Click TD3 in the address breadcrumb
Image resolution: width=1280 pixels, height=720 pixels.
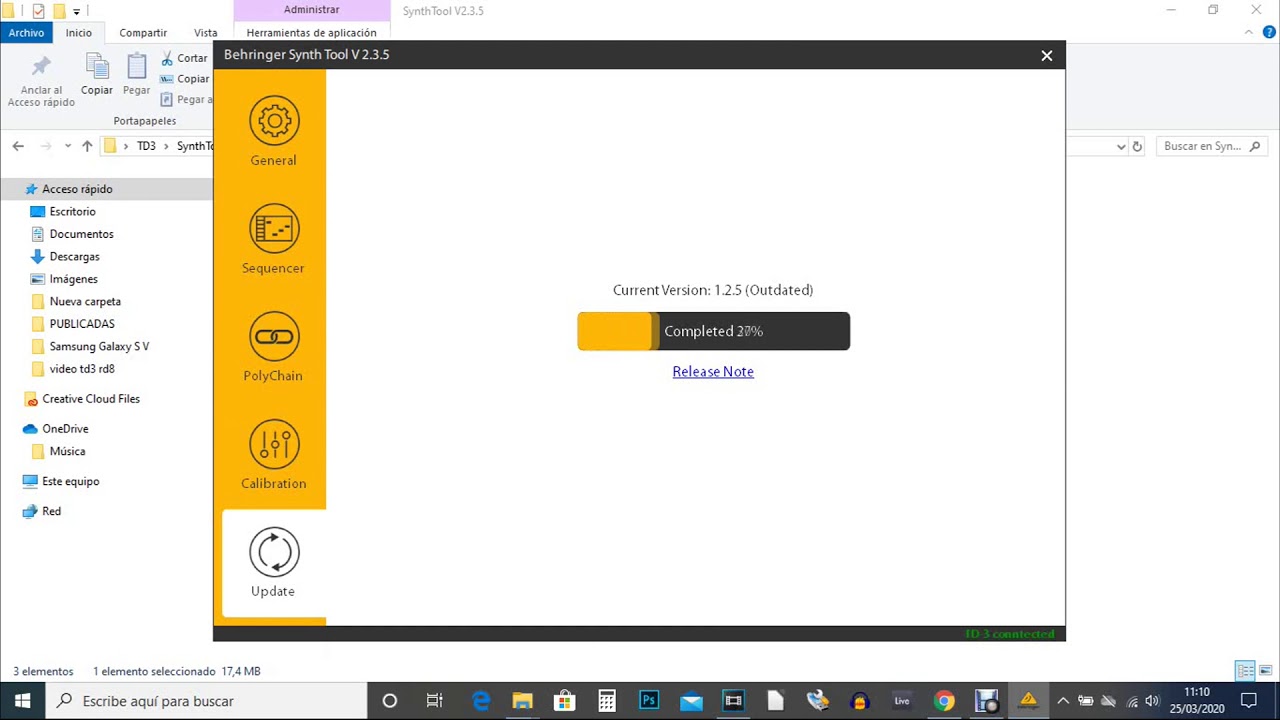(146, 146)
